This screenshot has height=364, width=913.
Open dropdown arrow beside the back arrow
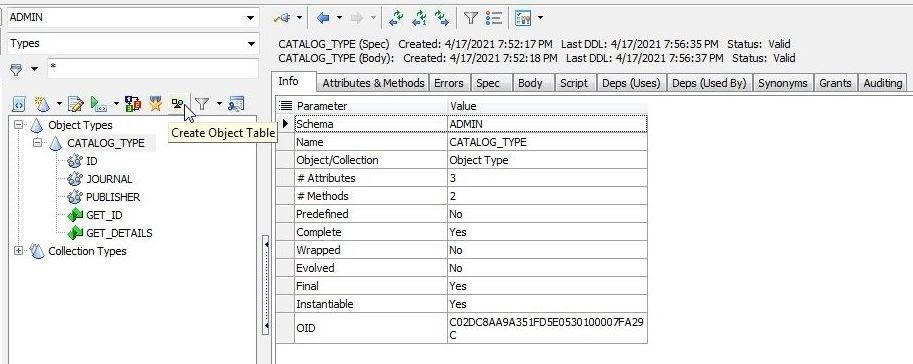pyautogui.click(x=339, y=18)
